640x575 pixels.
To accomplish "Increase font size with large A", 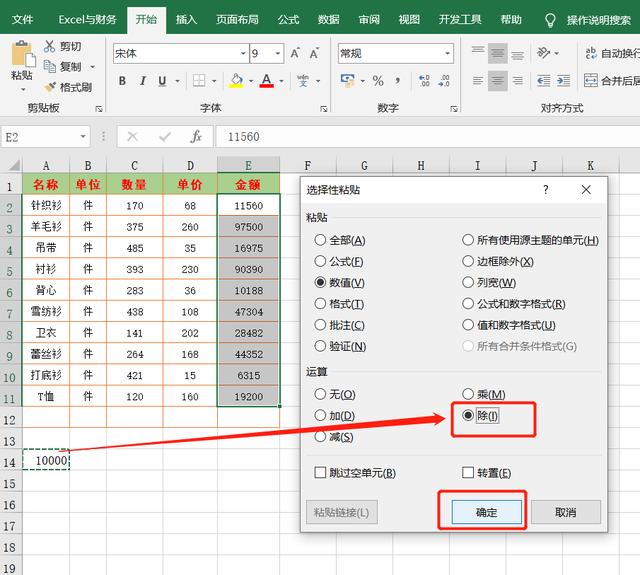I will click(295, 53).
